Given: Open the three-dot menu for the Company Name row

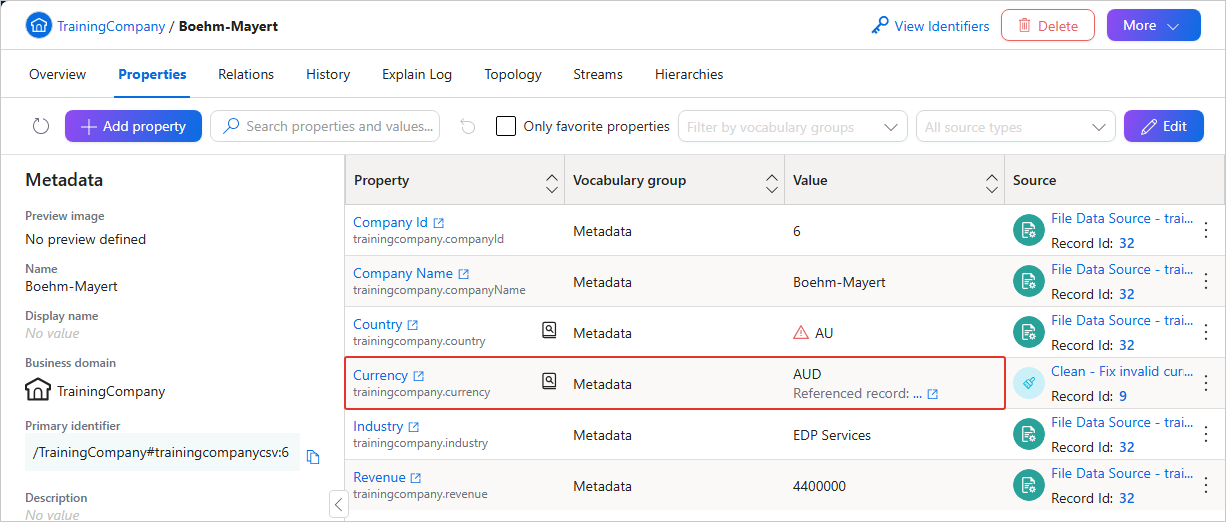Looking at the screenshot, I should 1206,282.
